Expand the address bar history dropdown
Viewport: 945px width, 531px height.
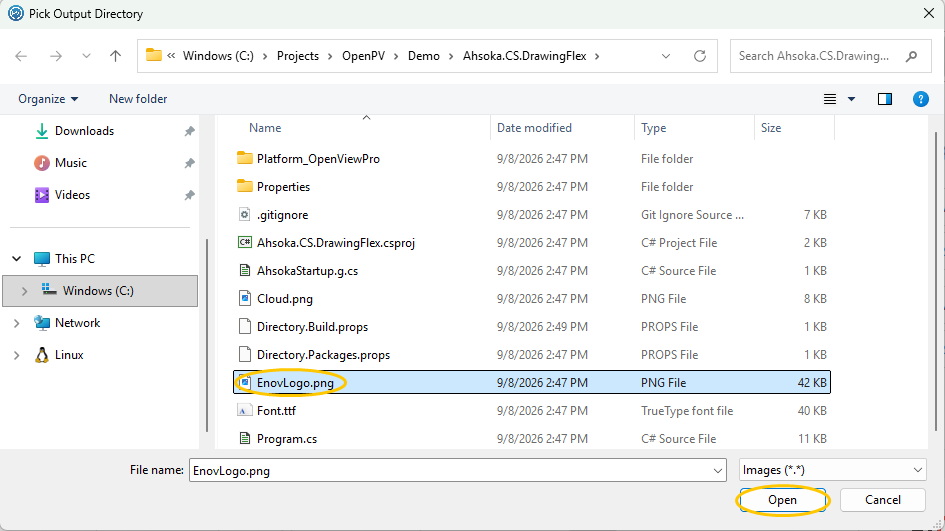(666, 56)
